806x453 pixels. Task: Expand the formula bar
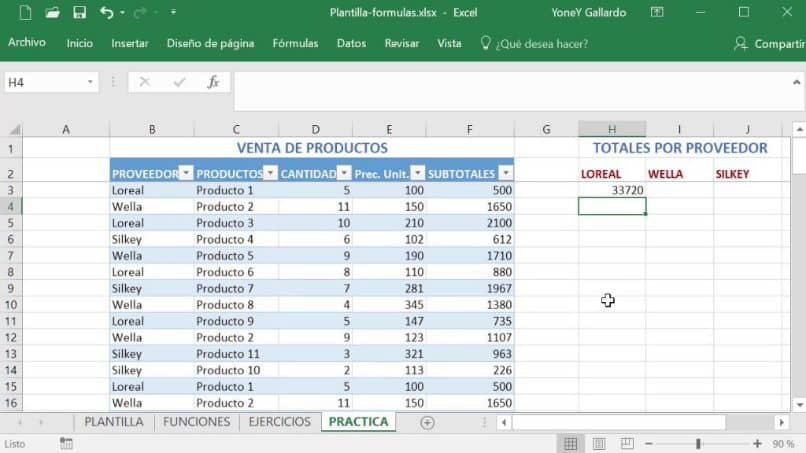[x=796, y=82]
